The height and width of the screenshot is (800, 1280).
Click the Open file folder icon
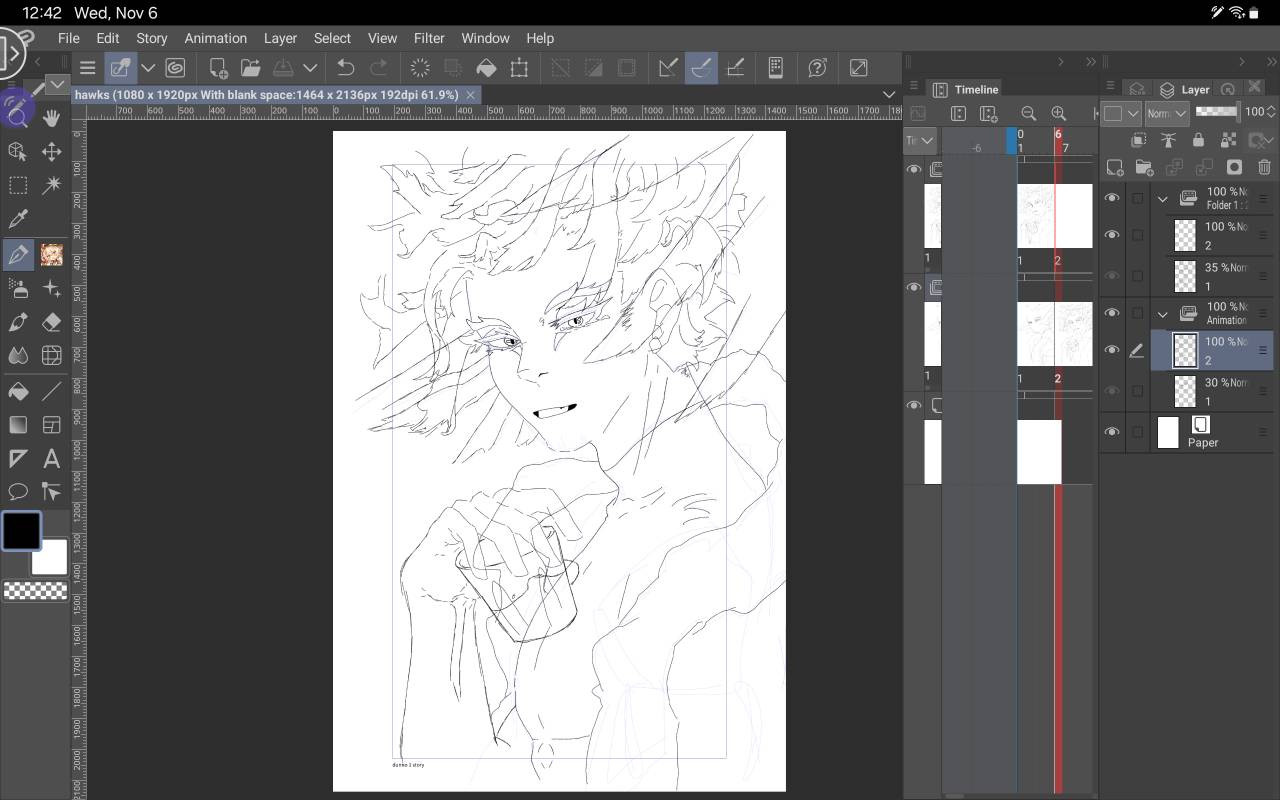point(250,68)
